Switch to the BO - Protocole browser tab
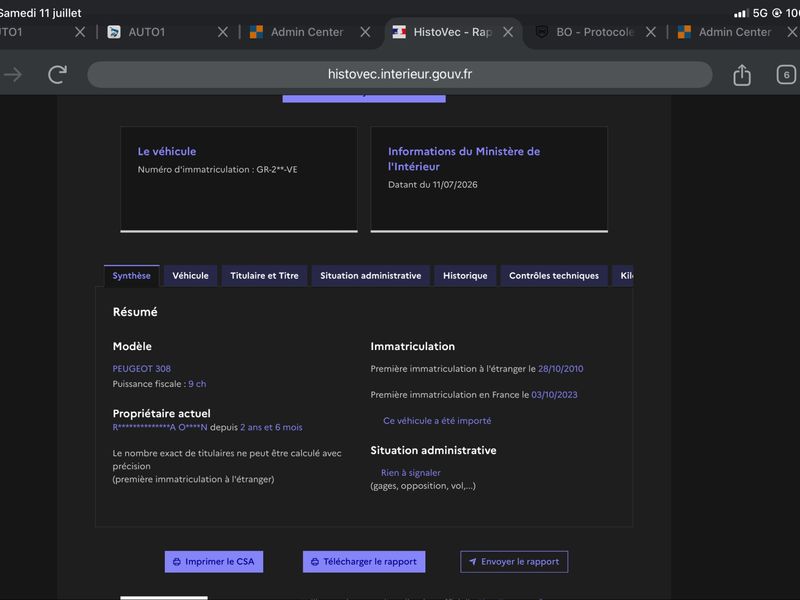The image size is (800, 600). [585, 32]
